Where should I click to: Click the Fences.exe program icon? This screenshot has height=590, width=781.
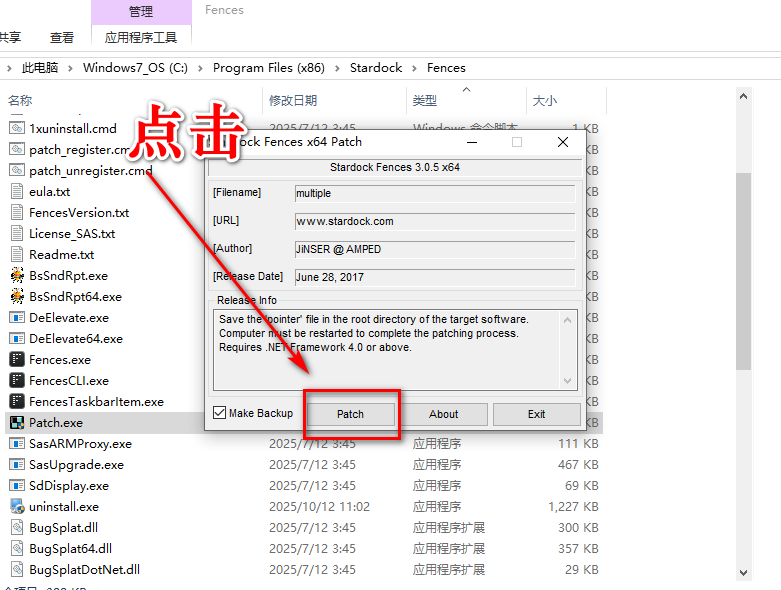pos(17,359)
